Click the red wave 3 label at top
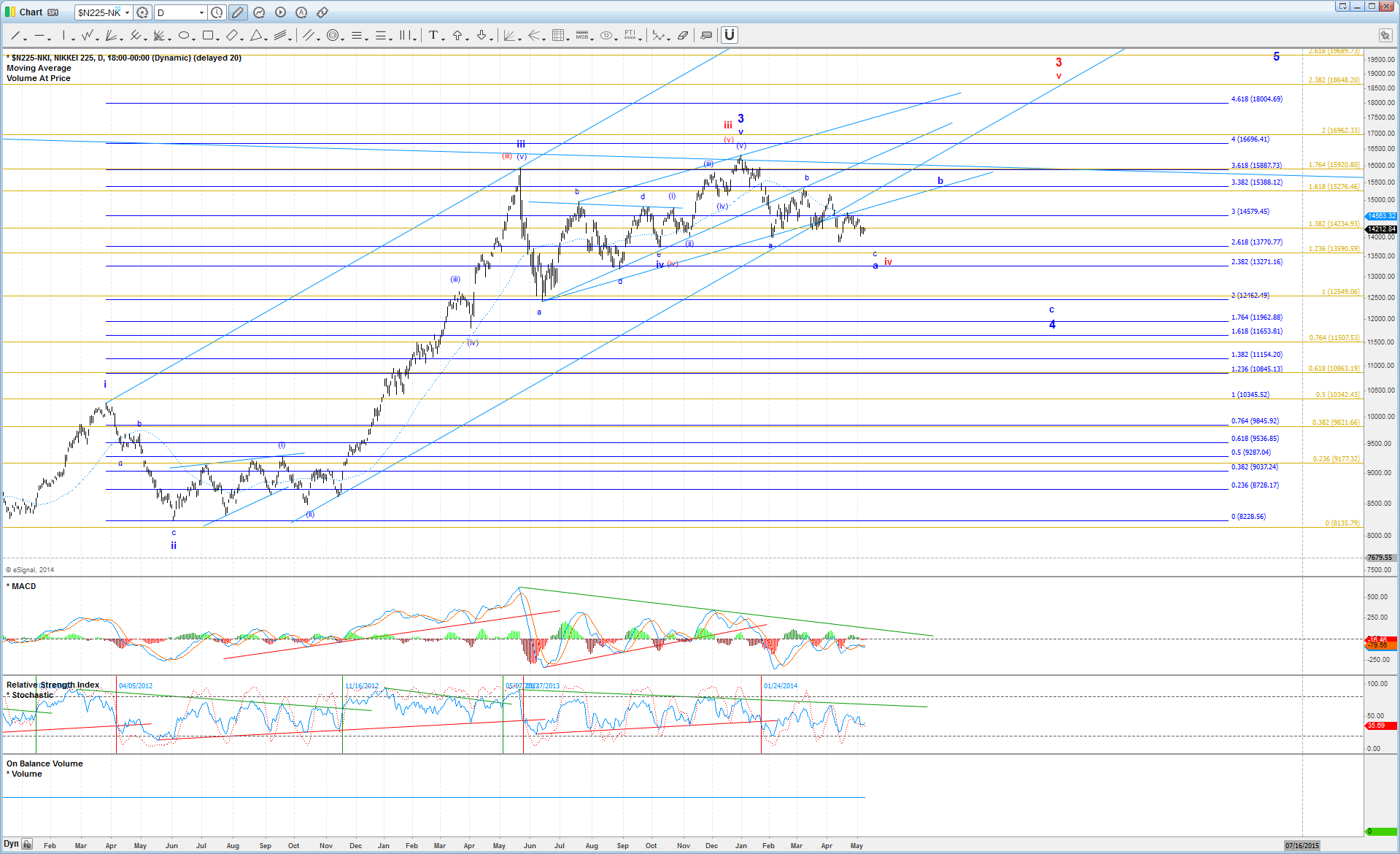This screenshot has width=1400, height=854. tap(1059, 63)
